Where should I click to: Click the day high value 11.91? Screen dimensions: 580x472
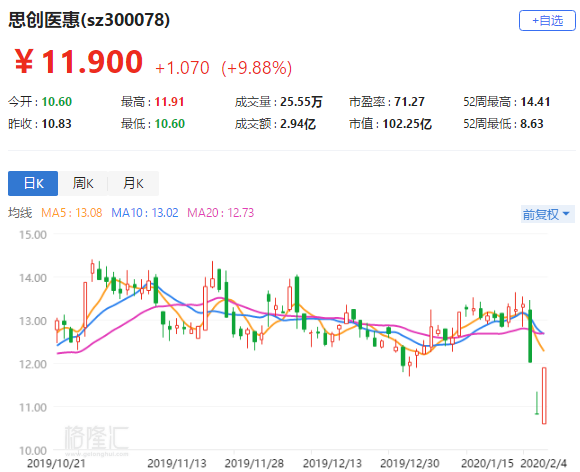pos(169,101)
